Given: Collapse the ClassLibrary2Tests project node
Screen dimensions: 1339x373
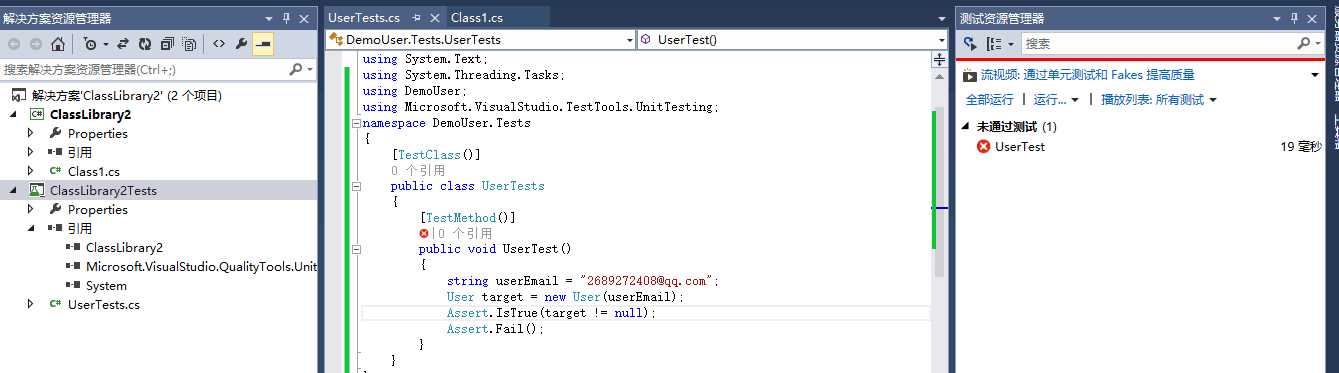Looking at the screenshot, I should (x=14, y=190).
